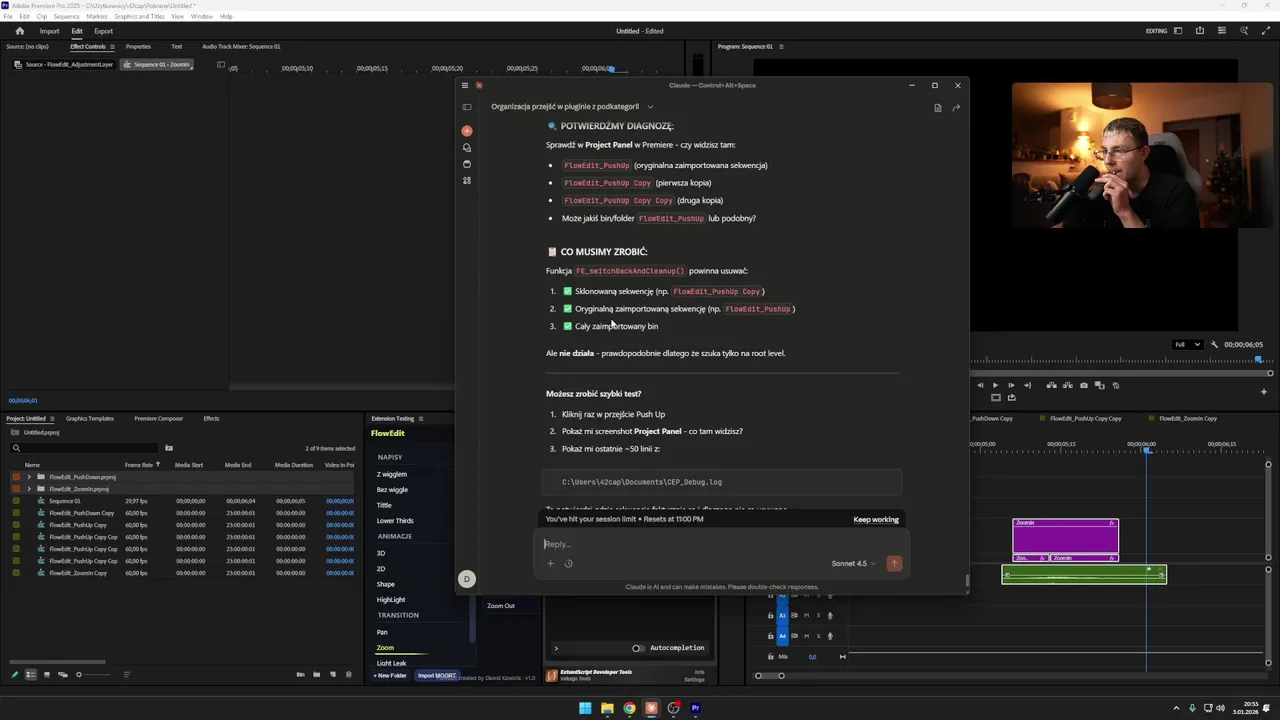
Task: Click the extended thinking clock icon in reply box
Action: tap(568, 563)
